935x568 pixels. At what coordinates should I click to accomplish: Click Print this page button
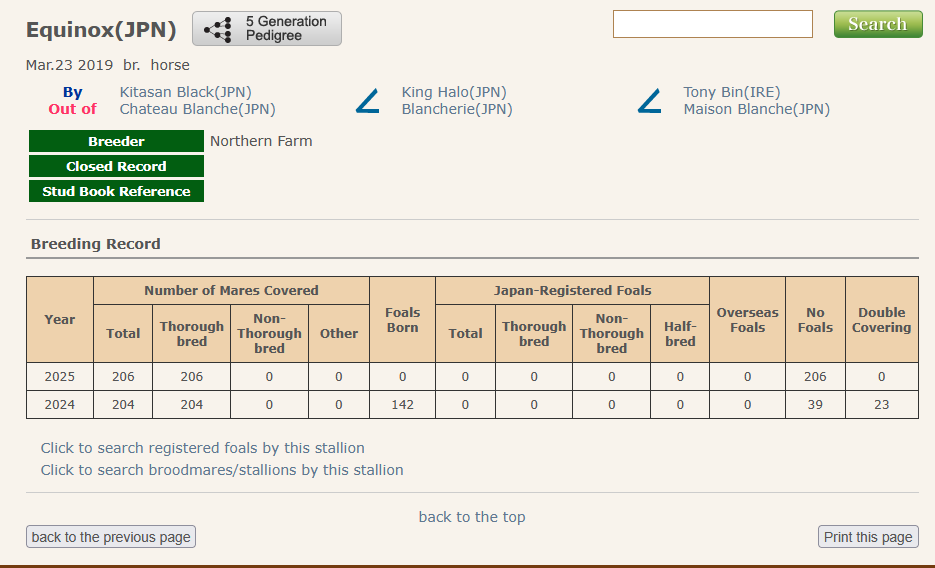tap(868, 536)
